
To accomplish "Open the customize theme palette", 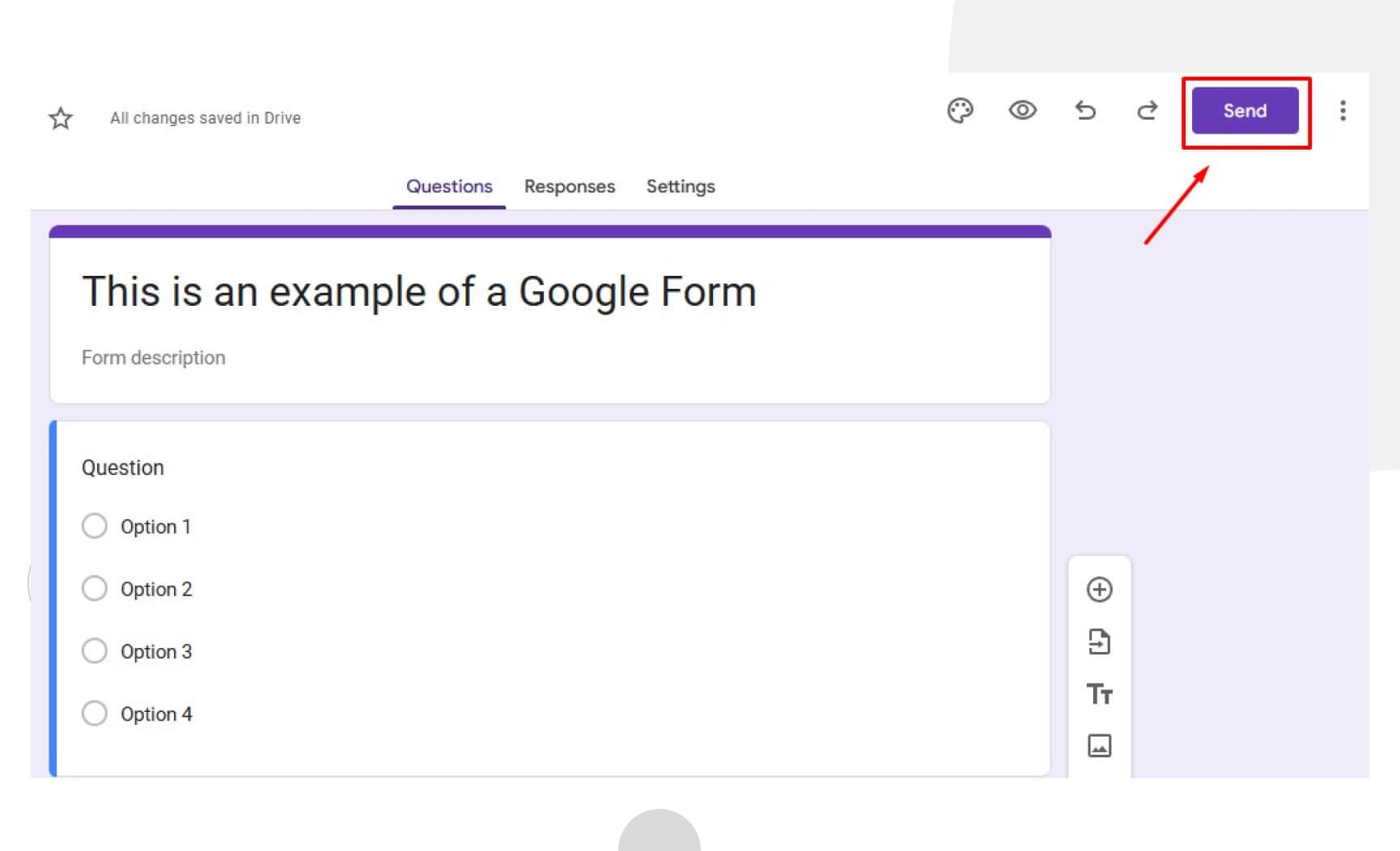I will pyautogui.click(x=960, y=111).
